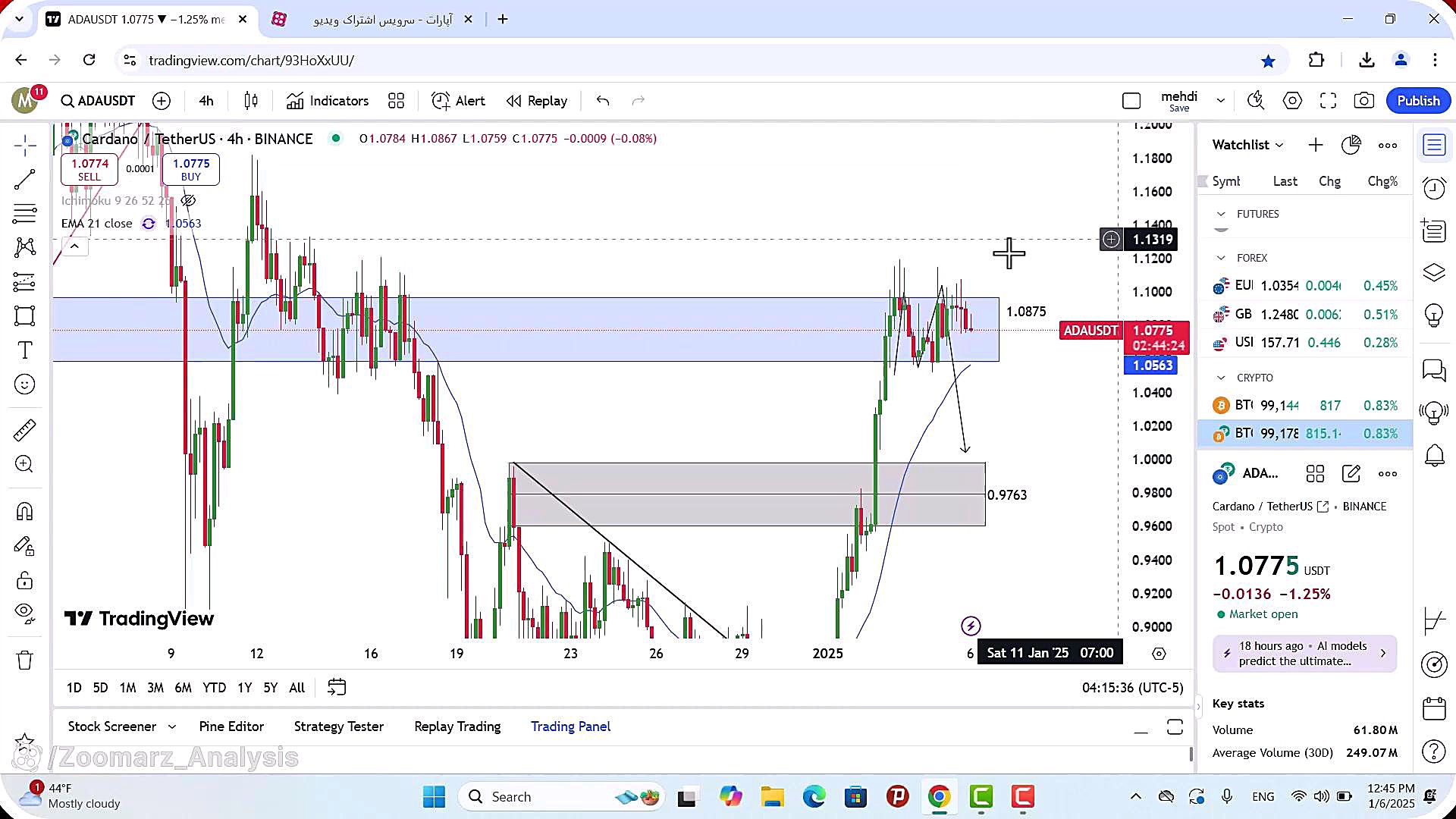Collapse the FUTURES watchlist section
Viewport: 1456px width, 819px height.
point(1221,215)
